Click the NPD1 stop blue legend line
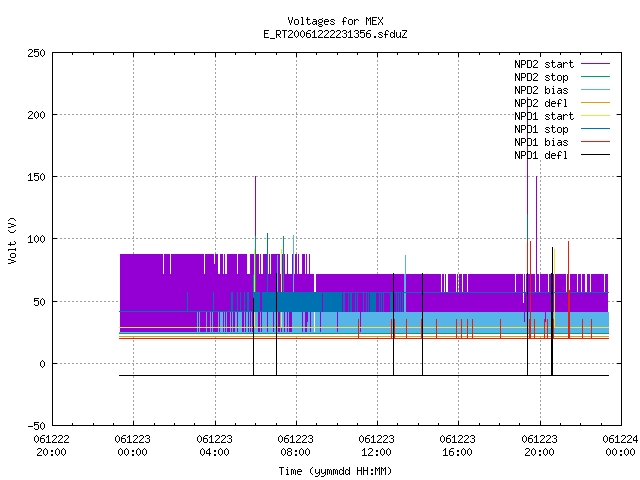Image resolution: width=640 pixels, height=480 pixels. click(595, 129)
